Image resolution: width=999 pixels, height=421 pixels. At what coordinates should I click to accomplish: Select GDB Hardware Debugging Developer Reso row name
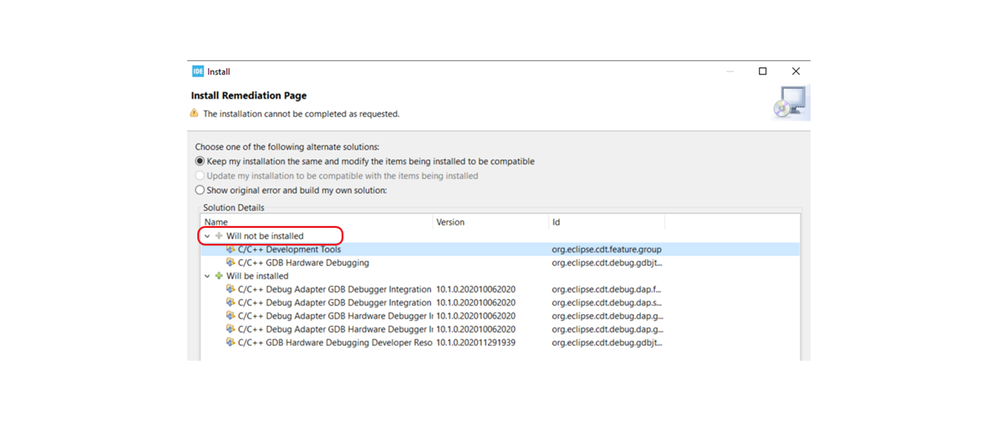335,343
